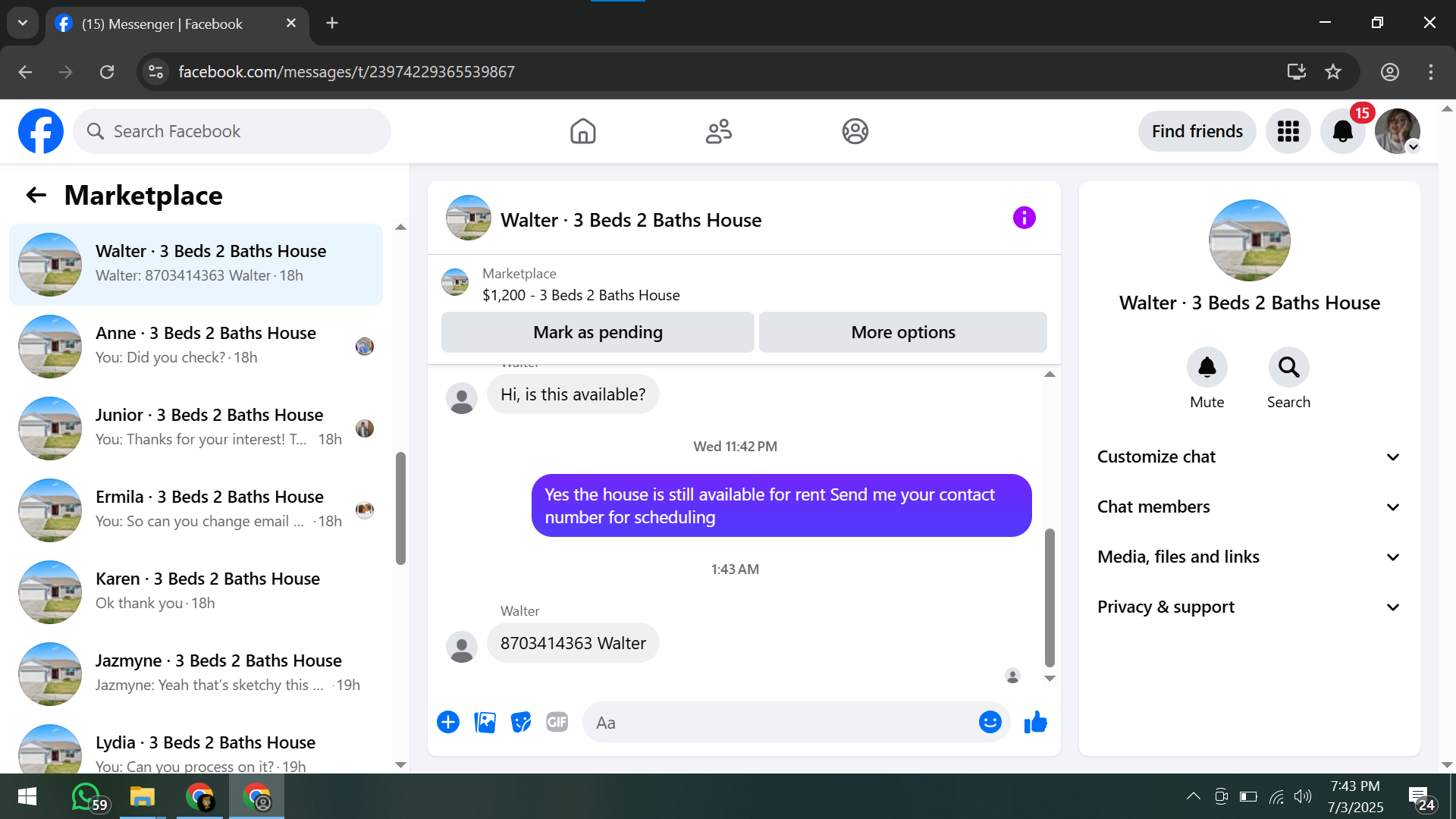
Task: Go to the Facebook Home tab
Action: (x=582, y=132)
